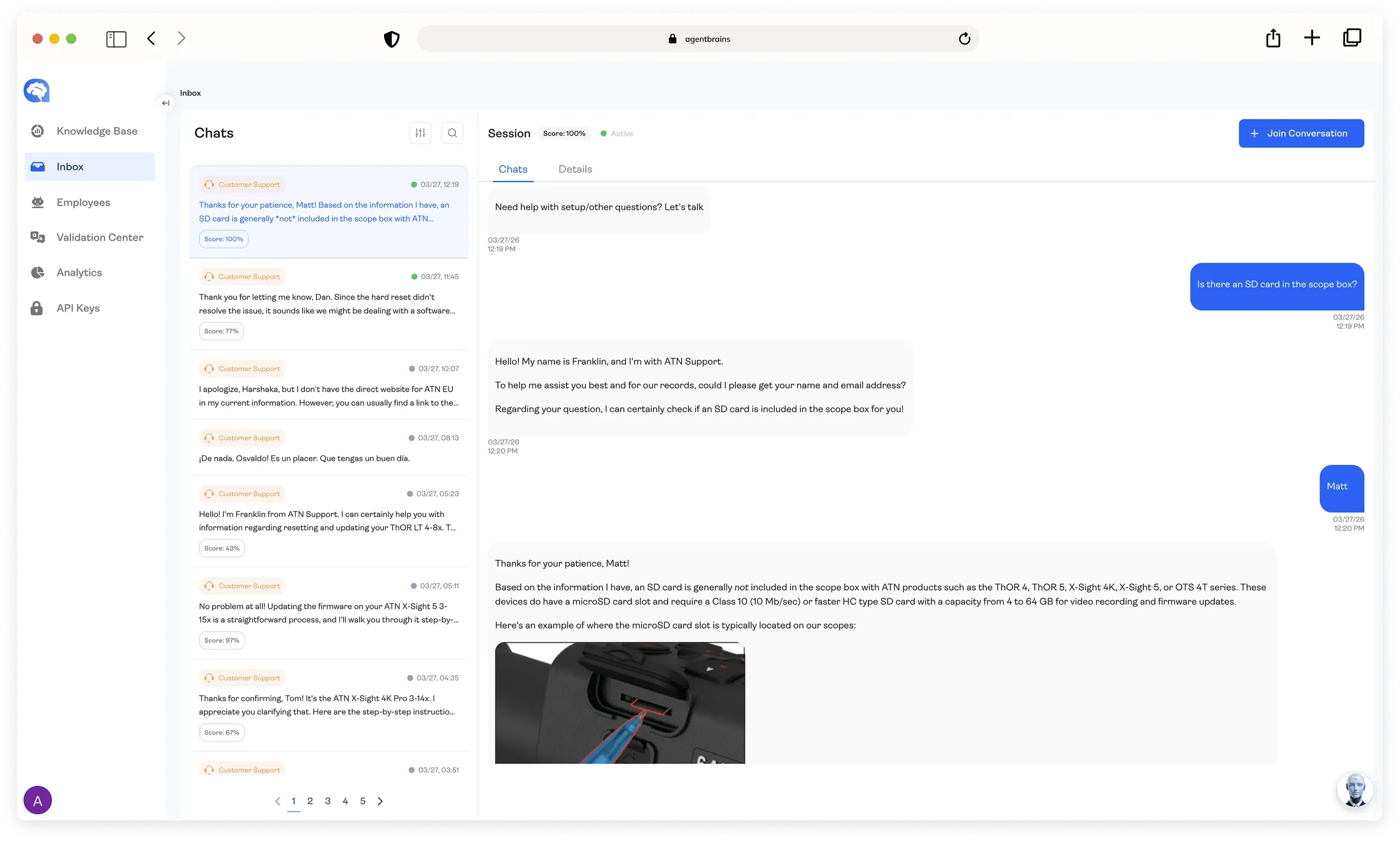1400x842 pixels.
Task: Reload the page
Action: pos(964,38)
